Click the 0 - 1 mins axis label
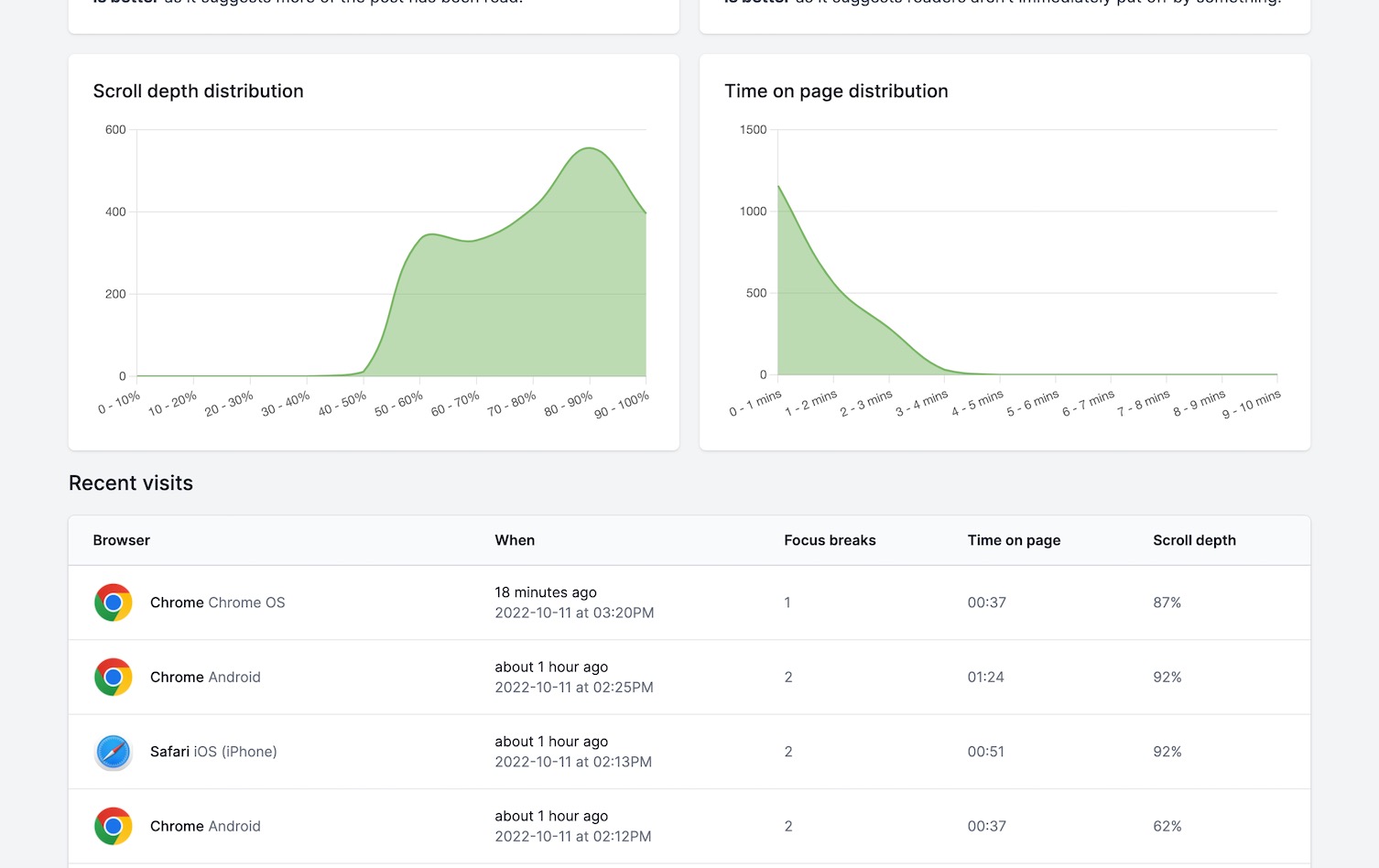 click(755, 403)
